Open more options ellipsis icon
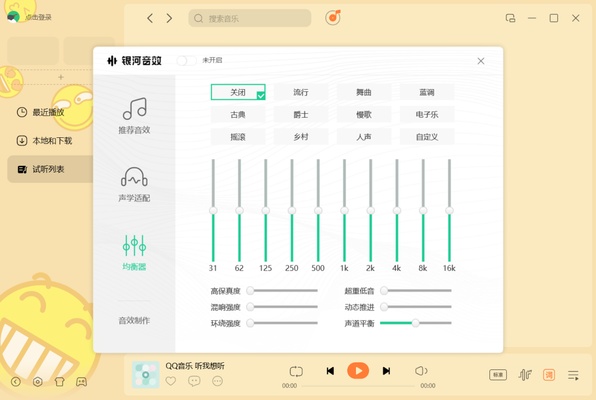 pyautogui.click(x=217, y=381)
